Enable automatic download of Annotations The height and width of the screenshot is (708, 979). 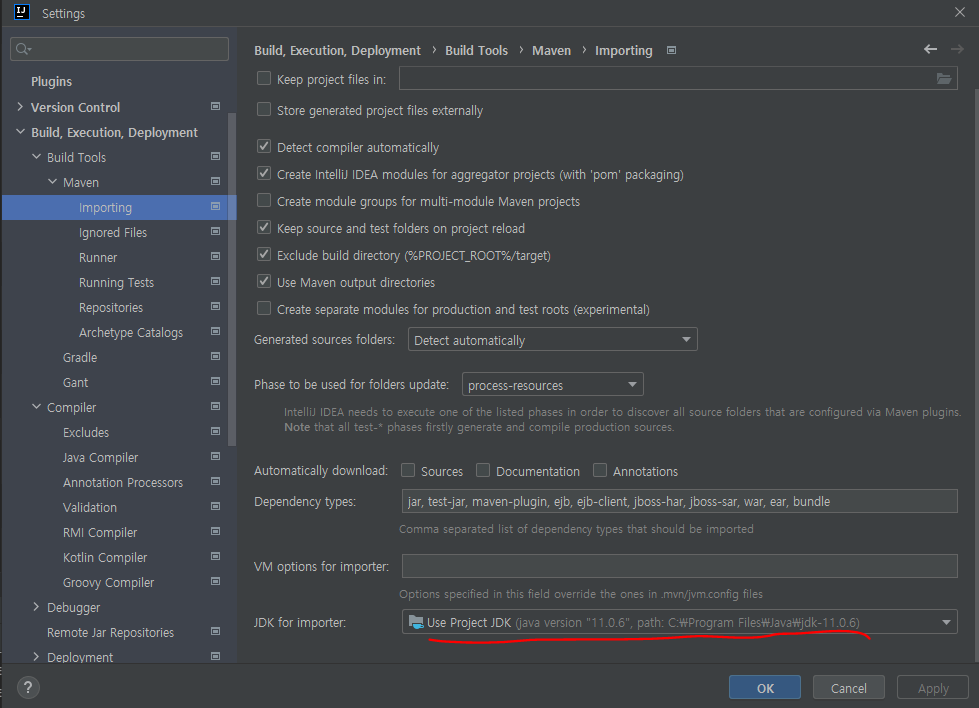pyautogui.click(x=599, y=470)
